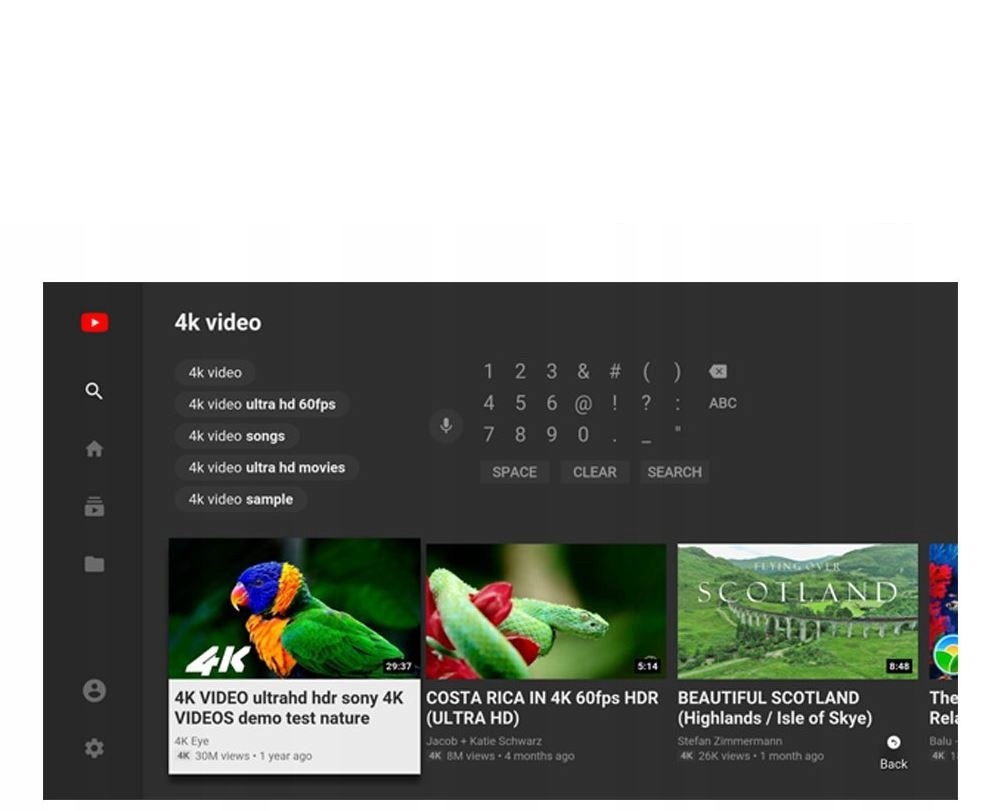Play the Costa Rica 4K snake video
The height and width of the screenshot is (811, 984).
point(546,612)
